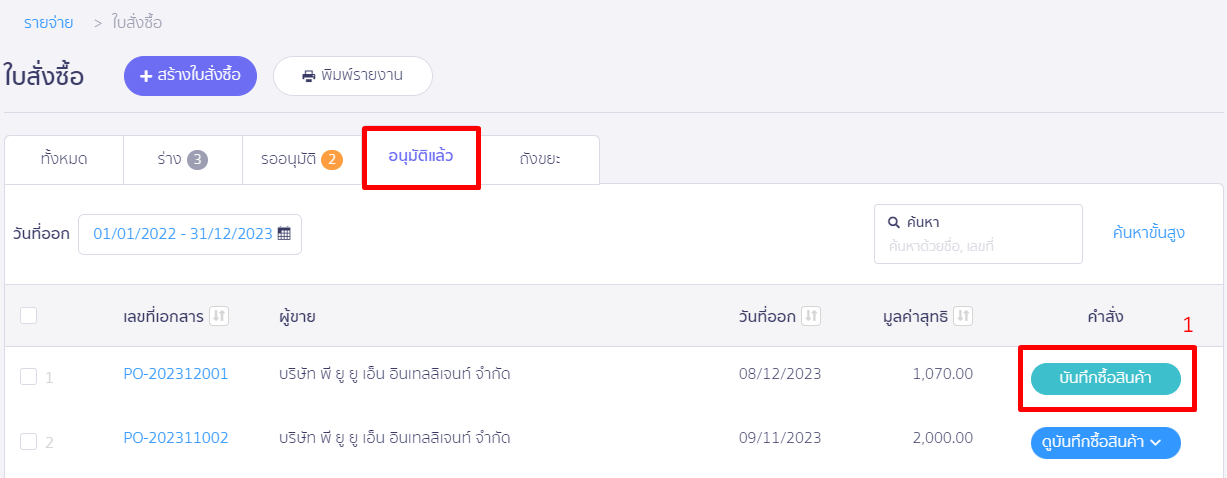Open ค้นหาขั้นสูง advanced search
The width and height of the screenshot is (1227, 478).
click(1149, 233)
